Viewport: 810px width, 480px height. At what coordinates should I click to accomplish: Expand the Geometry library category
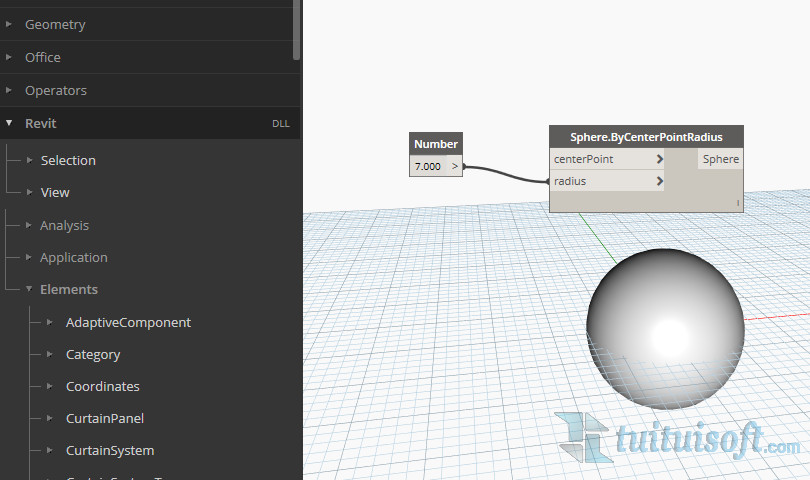tap(55, 24)
